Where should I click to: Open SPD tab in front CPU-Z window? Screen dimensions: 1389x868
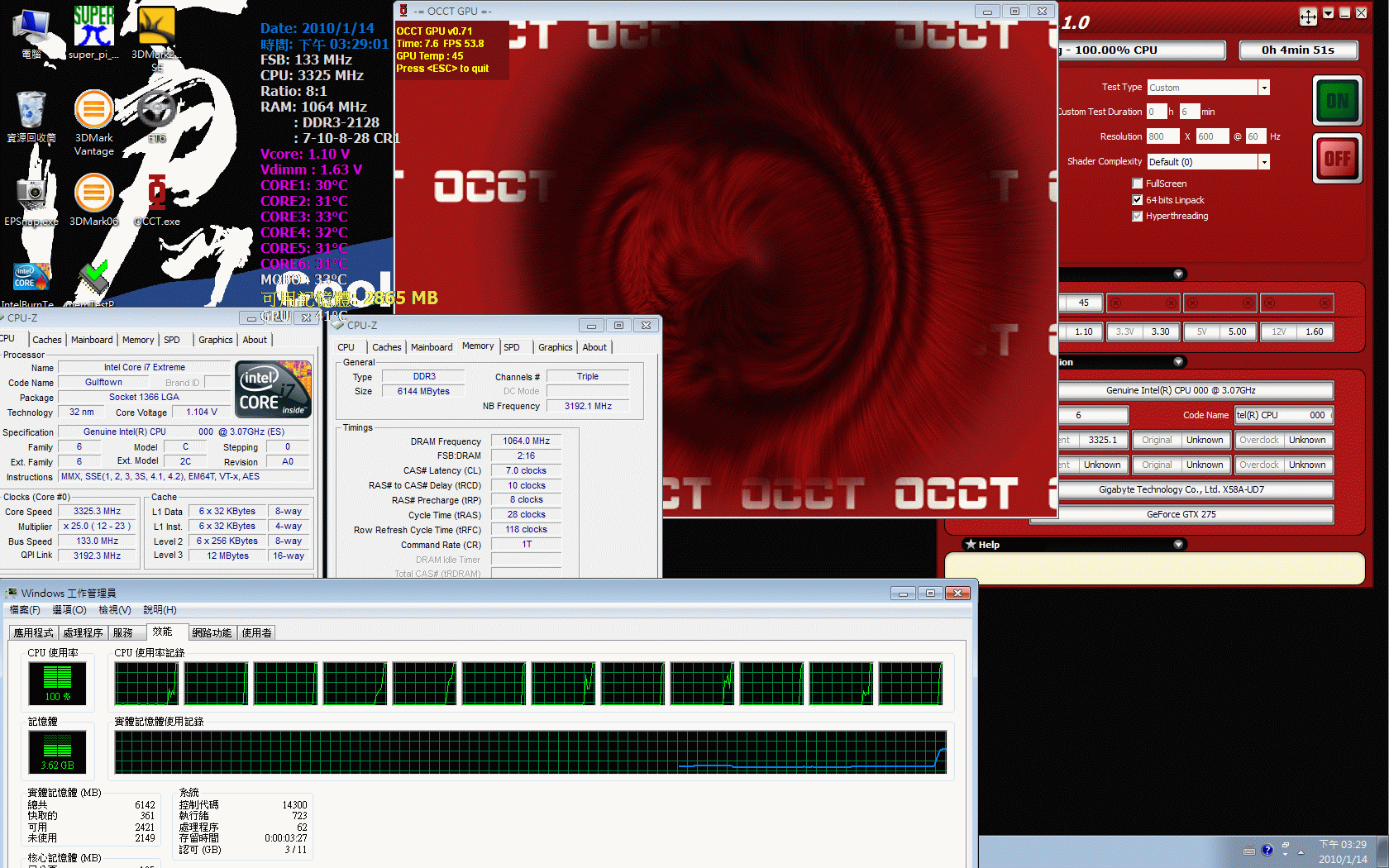tap(512, 347)
